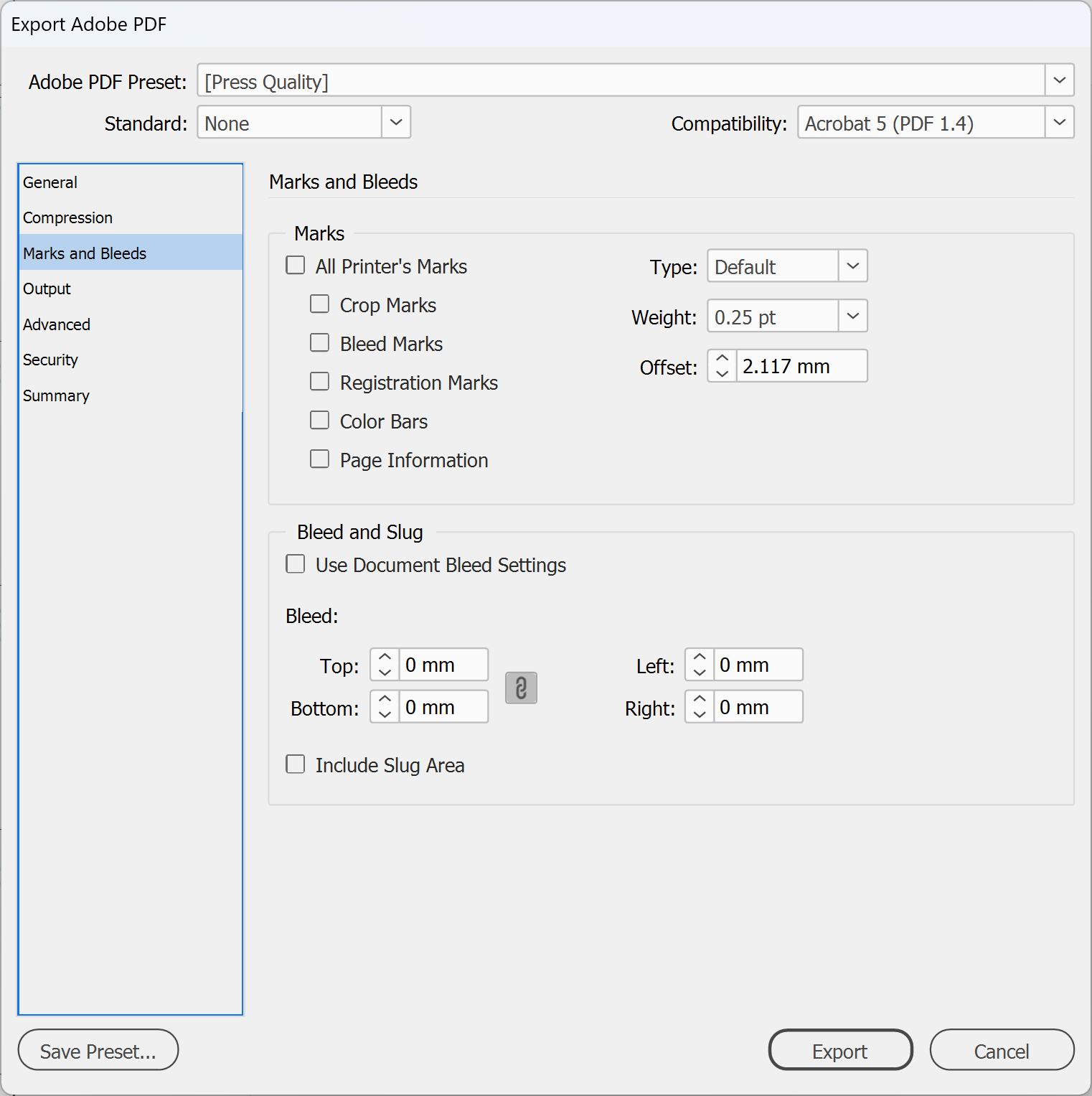Click the Bottom bleed input field
Screen dimensions: 1092x1096
click(443, 706)
